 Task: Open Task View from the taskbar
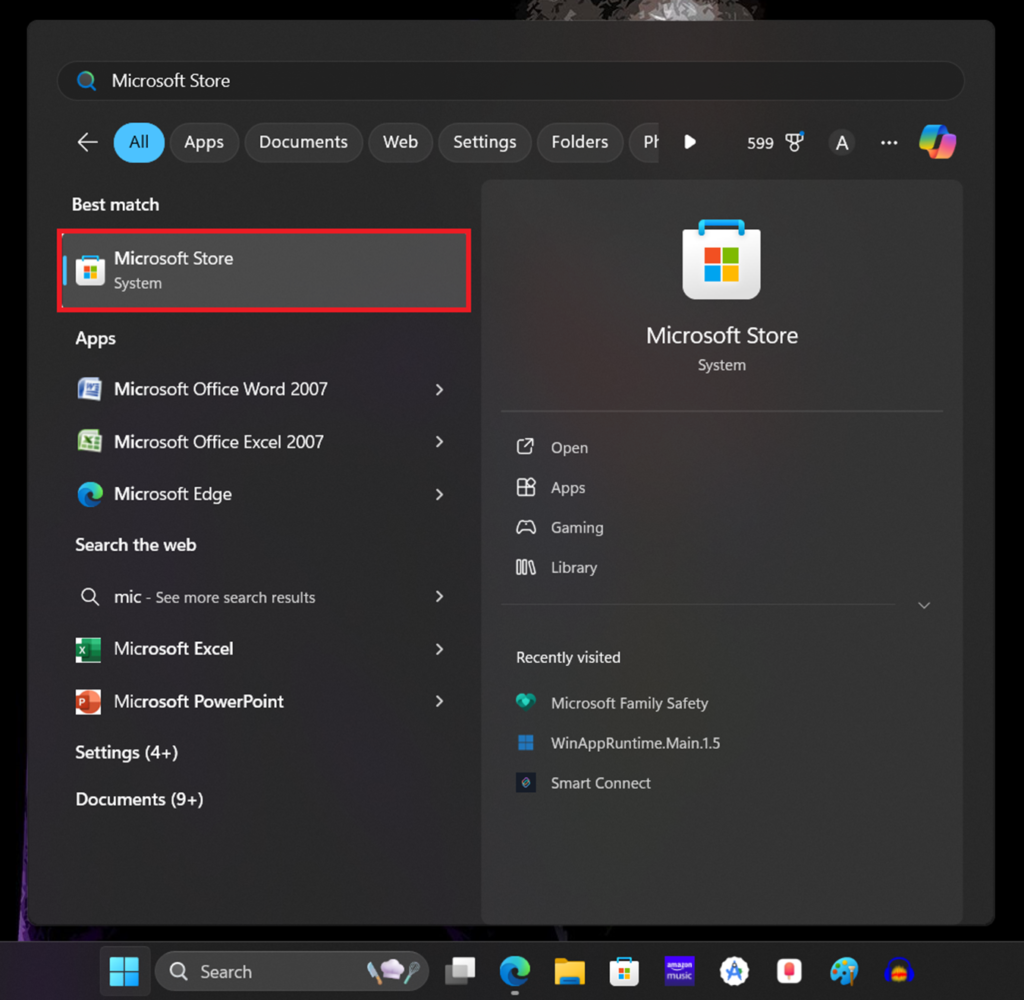(x=460, y=971)
